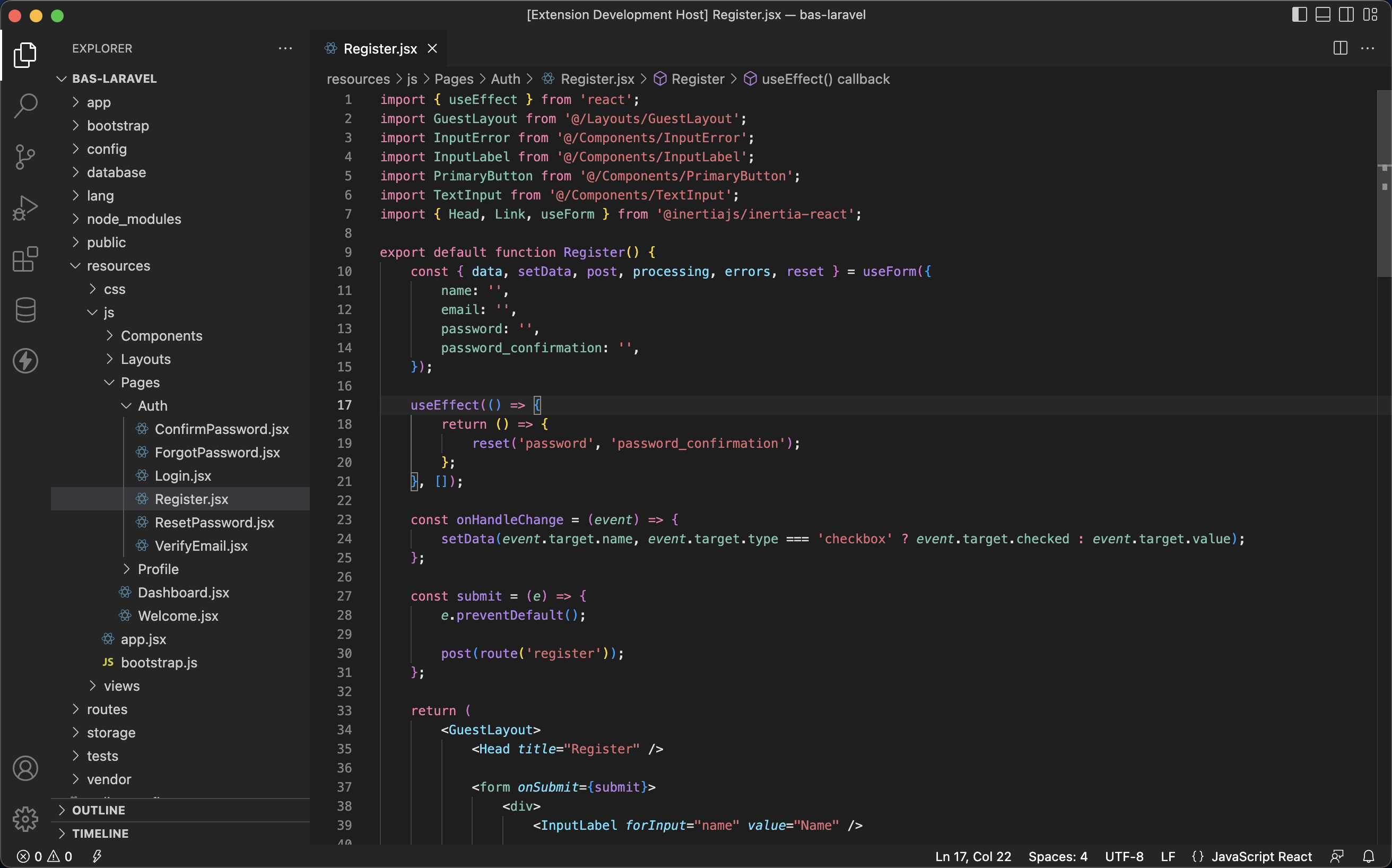Click the notifications bell in status bar
The height and width of the screenshot is (868, 1392).
[1369, 856]
